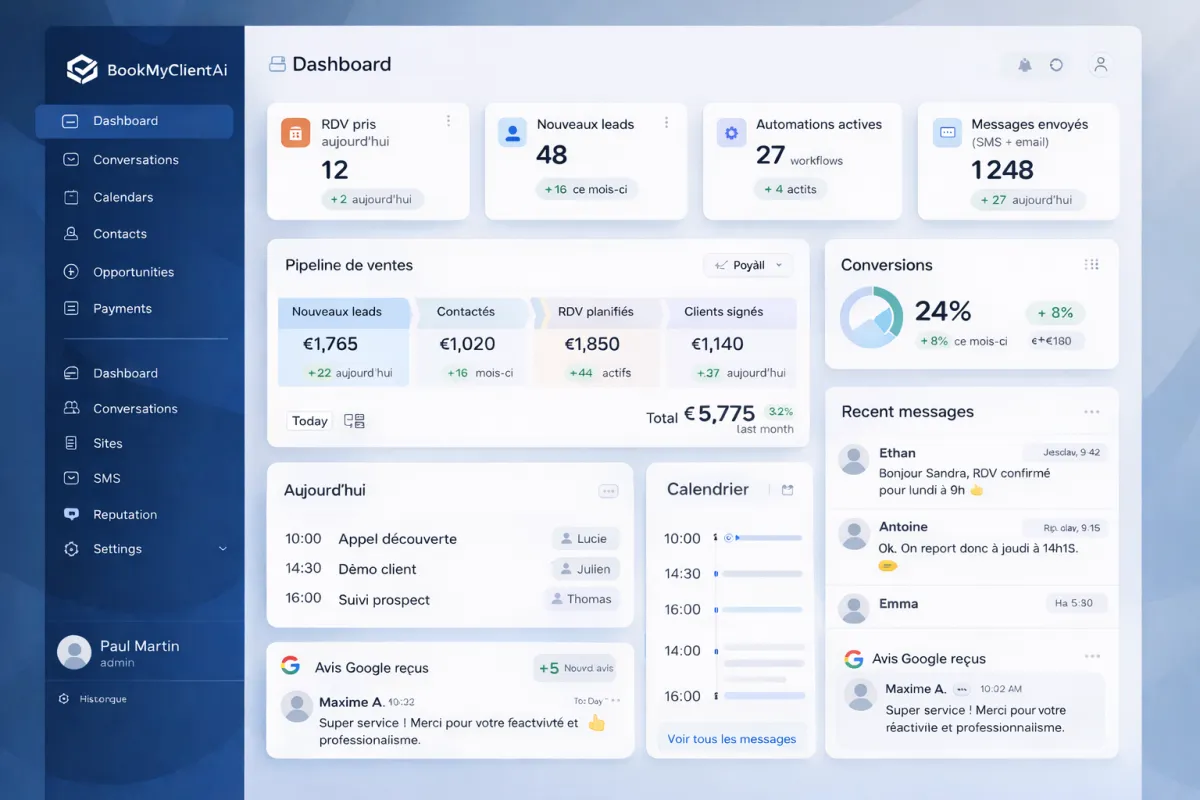Open ellipsis menu of Avis Google under Recent messages
The image size is (1200, 800).
click(1092, 657)
